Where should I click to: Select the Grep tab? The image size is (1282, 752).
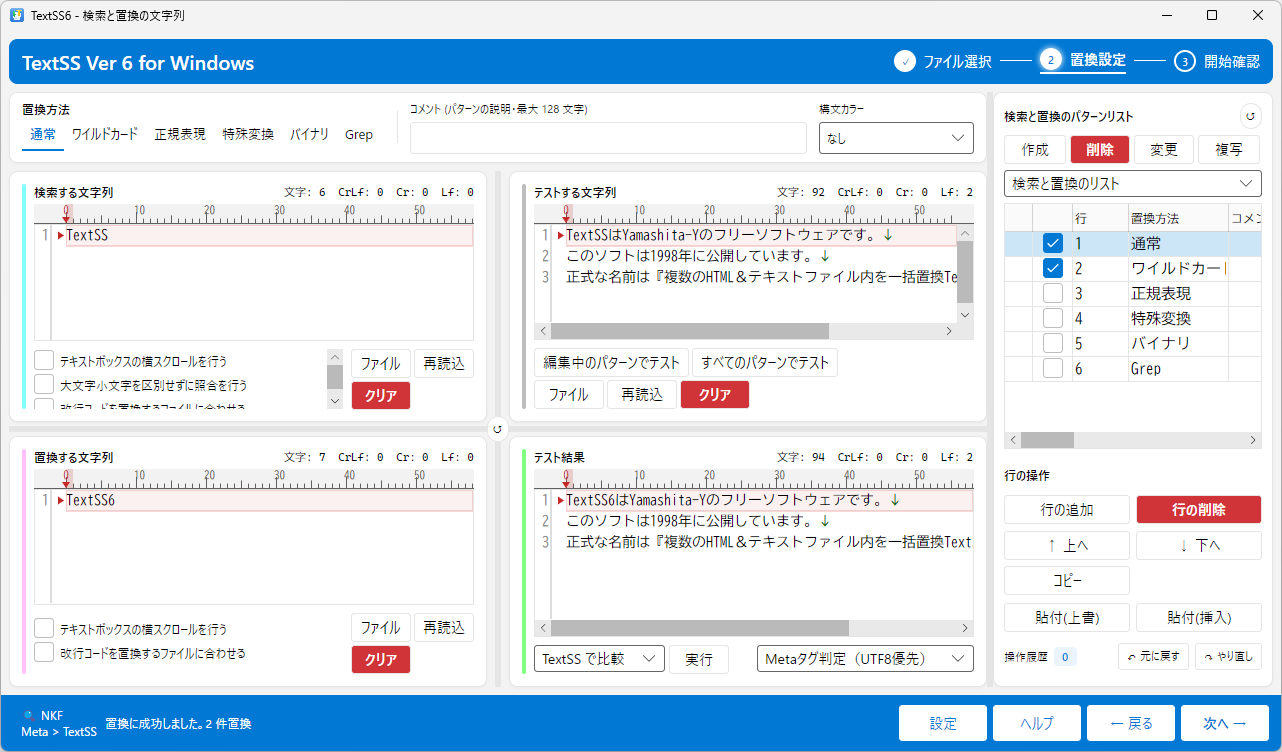pos(359,134)
